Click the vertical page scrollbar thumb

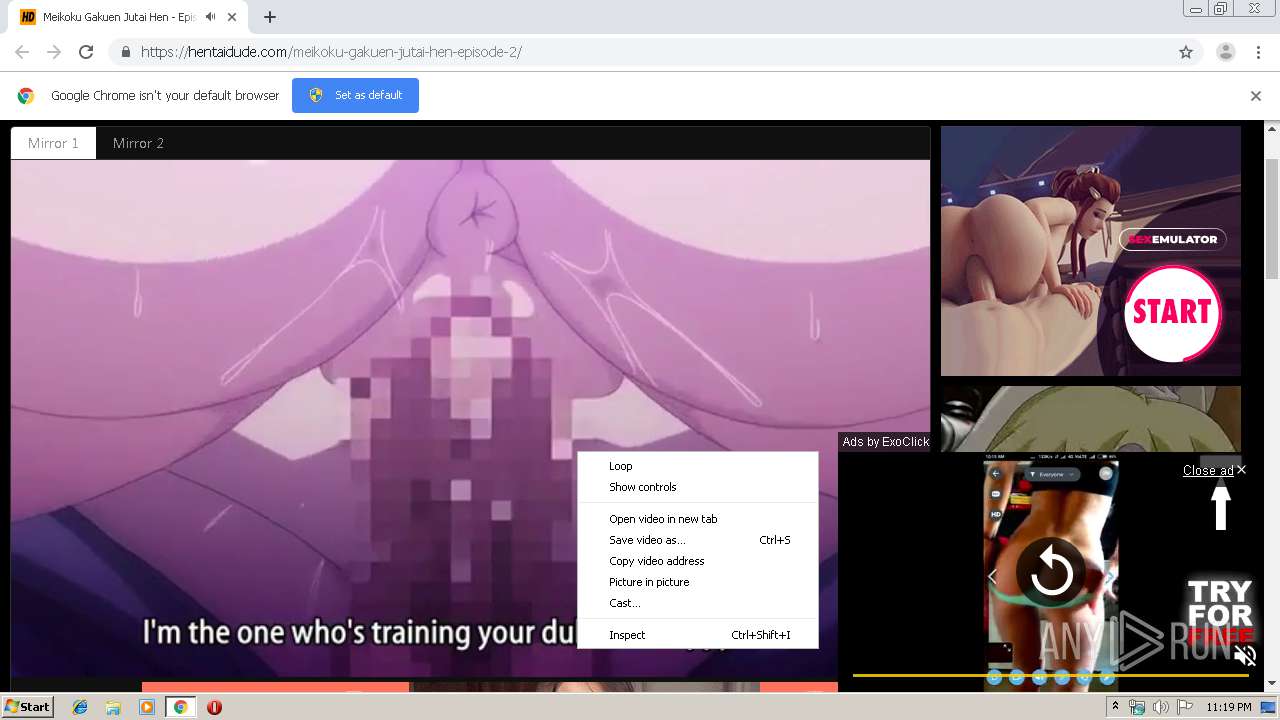click(1272, 217)
